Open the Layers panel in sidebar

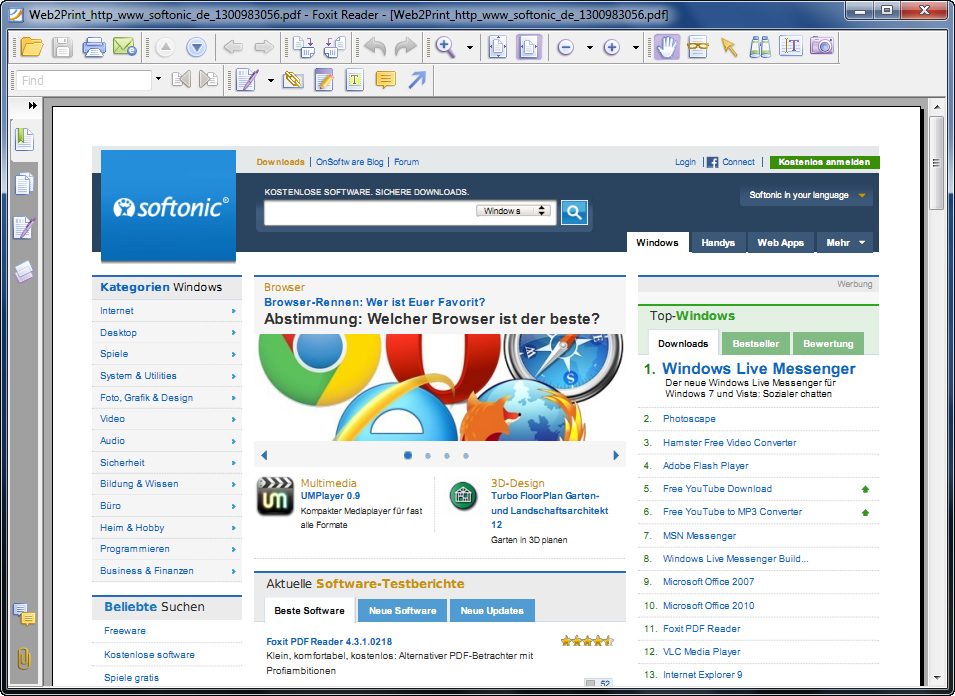click(x=24, y=272)
